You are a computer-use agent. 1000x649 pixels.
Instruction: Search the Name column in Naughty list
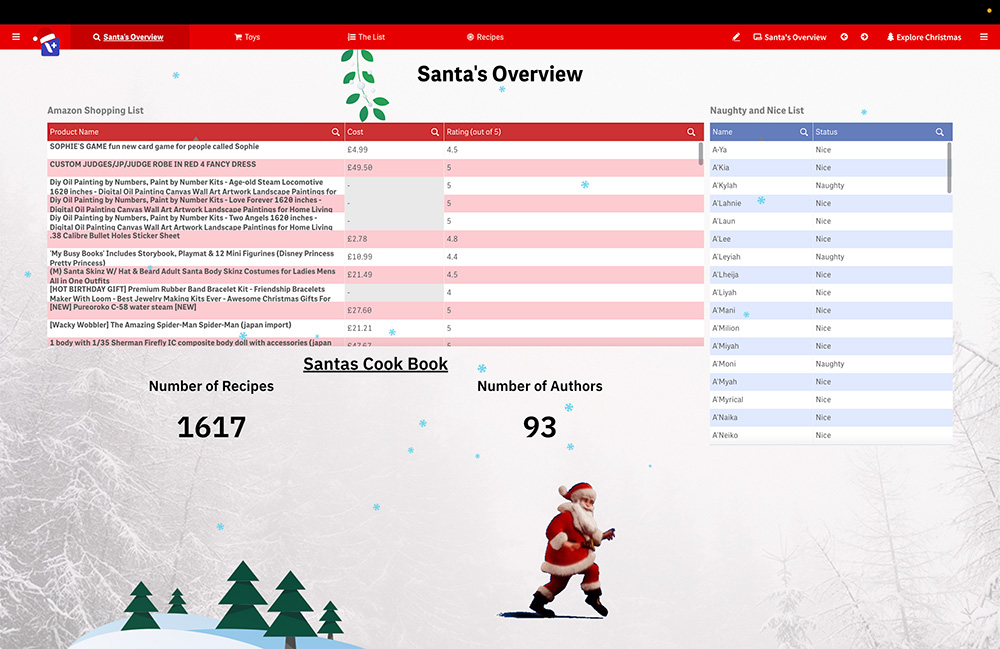(x=804, y=132)
